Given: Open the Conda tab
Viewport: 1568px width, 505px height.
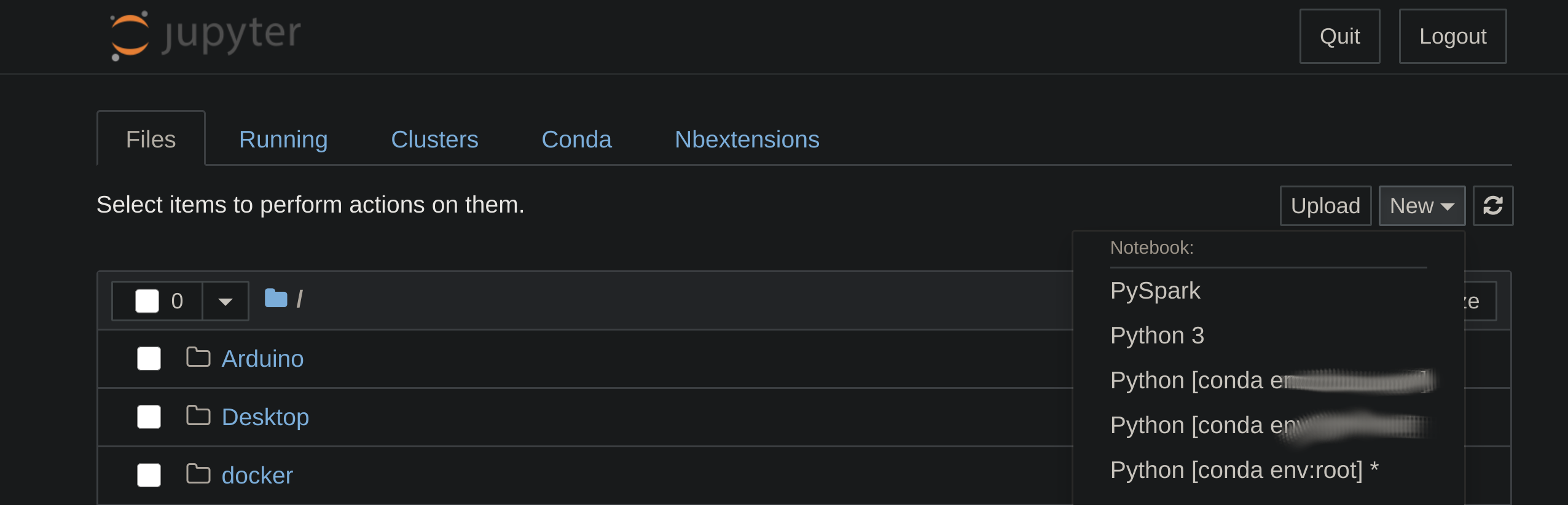Looking at the screenshot, I should [x=576, y=139].
